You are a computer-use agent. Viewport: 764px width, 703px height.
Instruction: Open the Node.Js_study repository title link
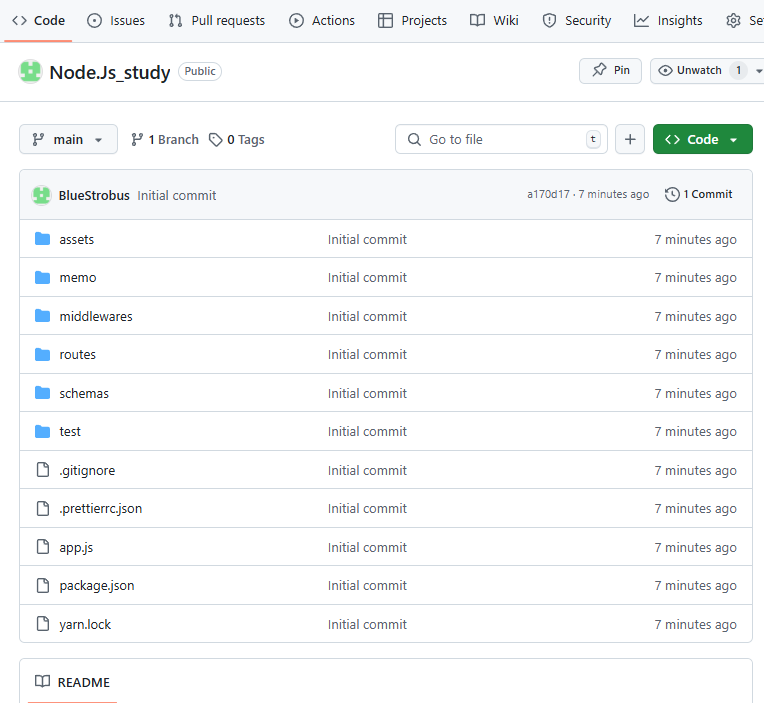(x=110, y=72)
